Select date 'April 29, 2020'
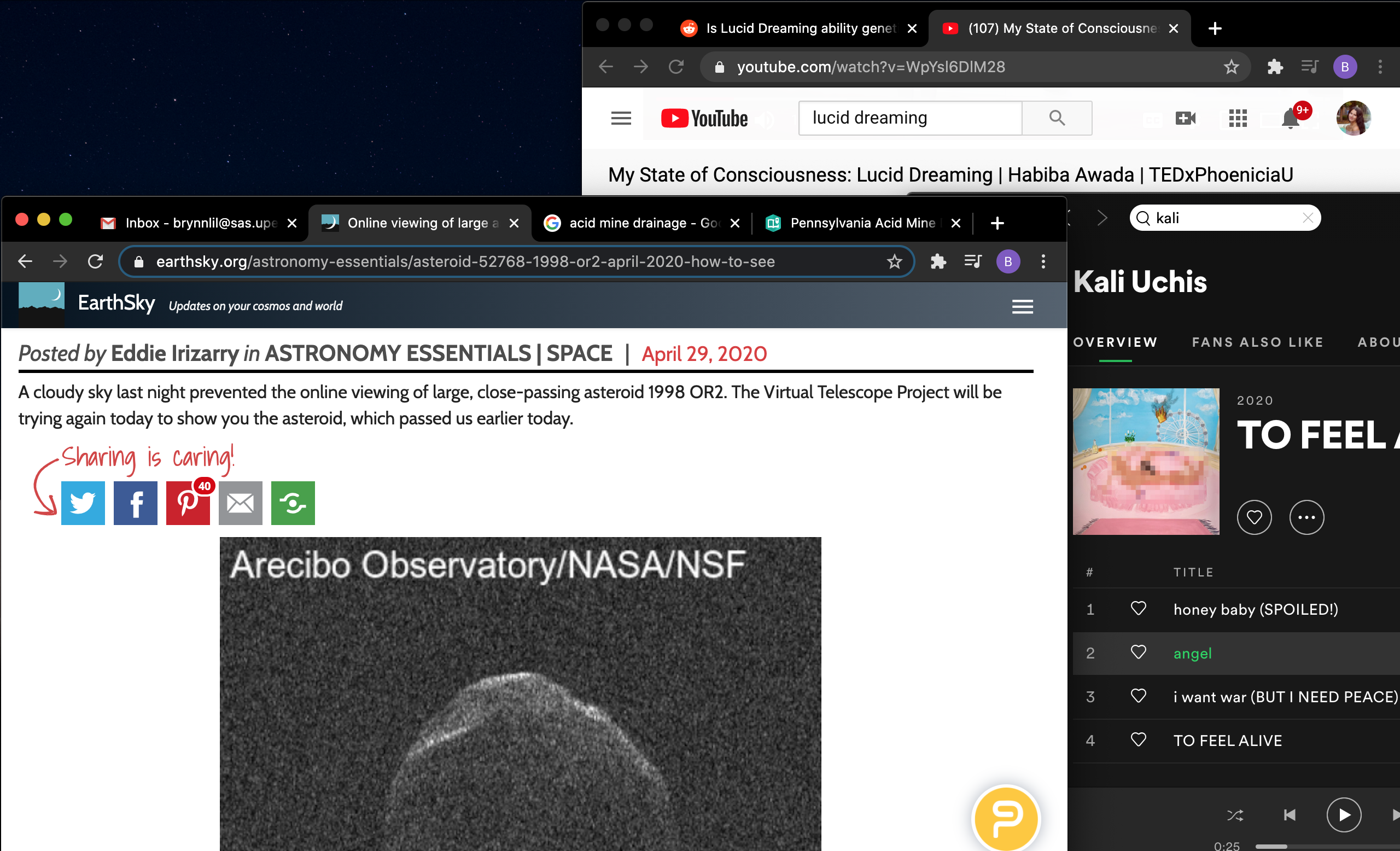 [704, 354]
